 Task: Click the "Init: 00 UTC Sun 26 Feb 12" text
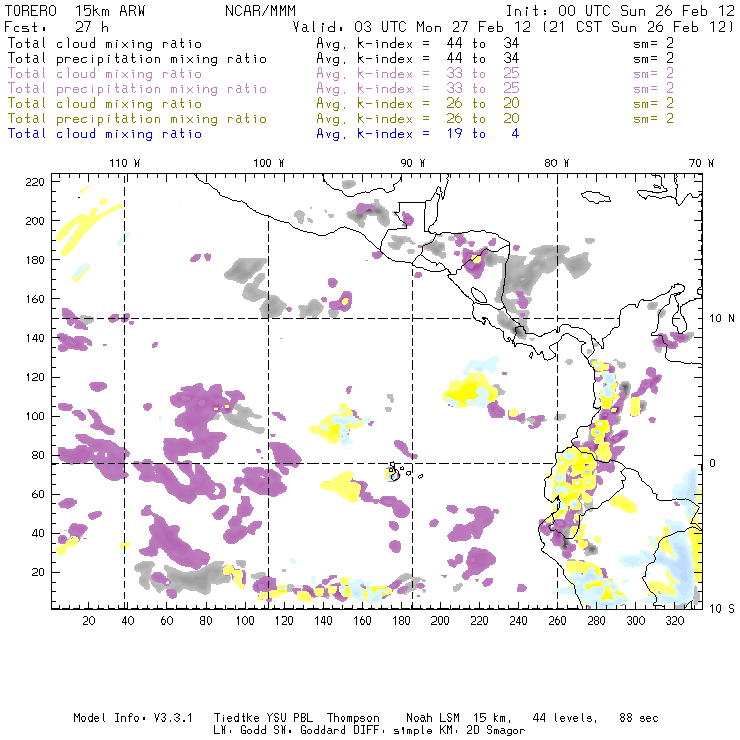tap(620, 11)
